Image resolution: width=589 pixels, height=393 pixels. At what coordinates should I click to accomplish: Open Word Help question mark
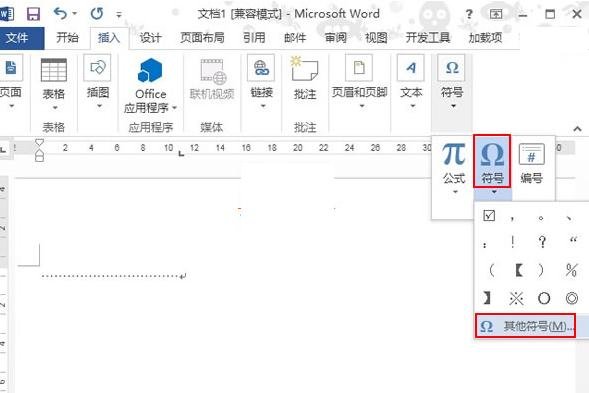[x=469, y=15]
